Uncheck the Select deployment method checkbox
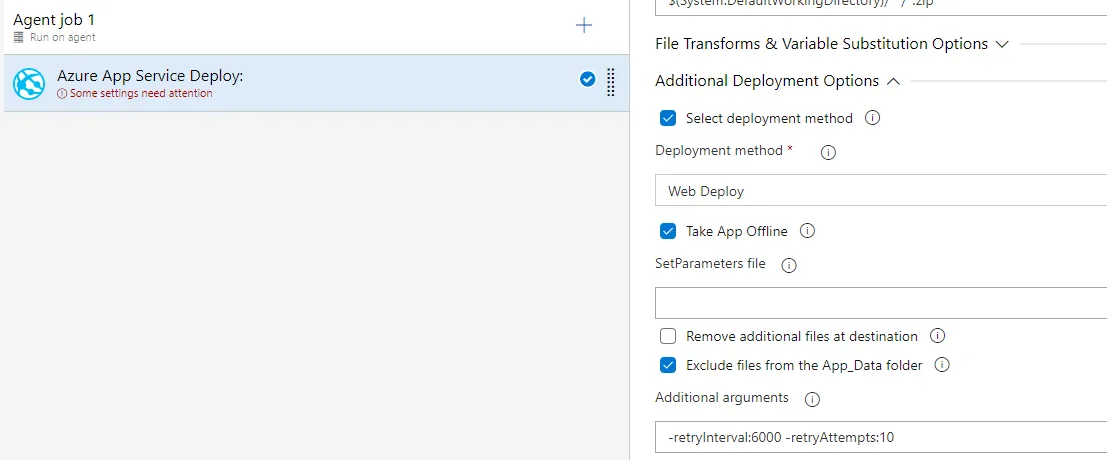Viewport: 1107px width, 460px height. 669,118
